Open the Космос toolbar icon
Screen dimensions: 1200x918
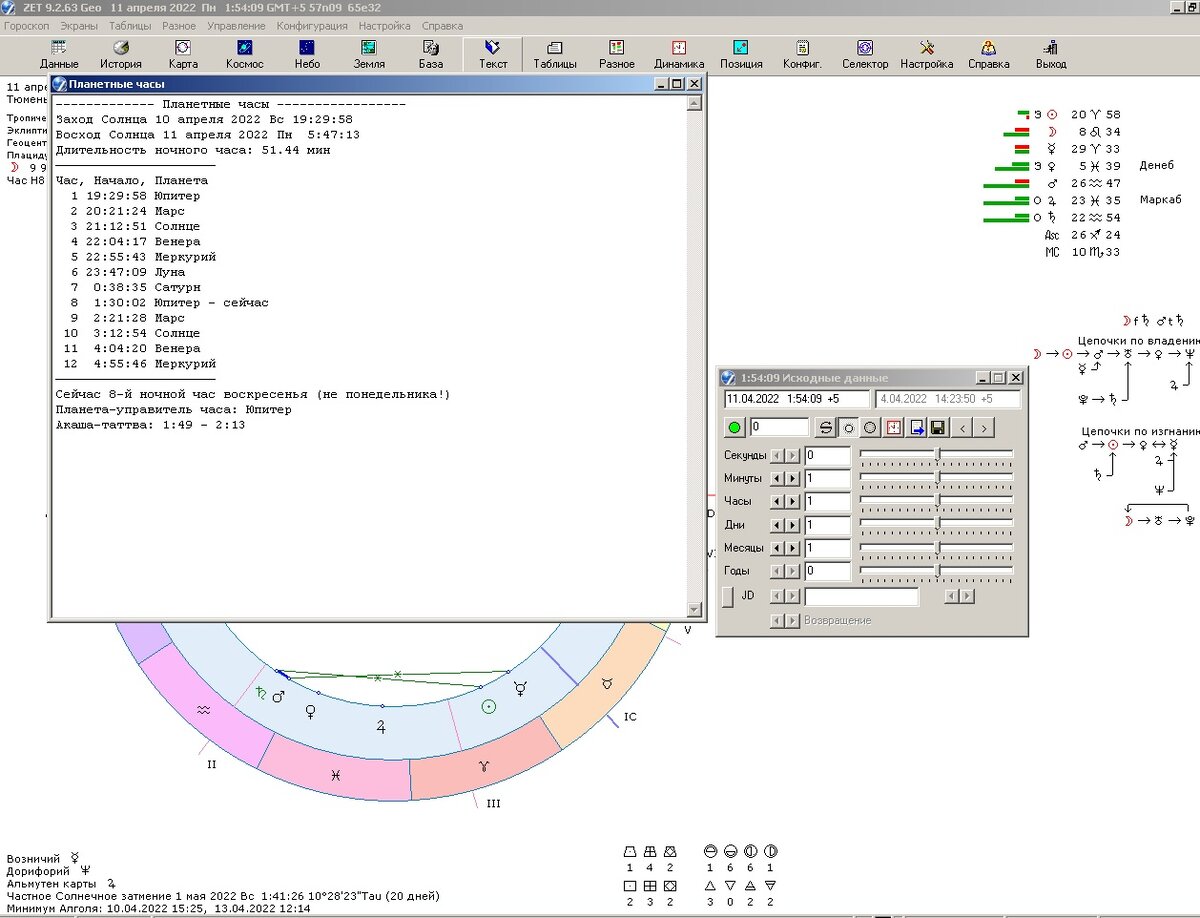coord(245,55)
